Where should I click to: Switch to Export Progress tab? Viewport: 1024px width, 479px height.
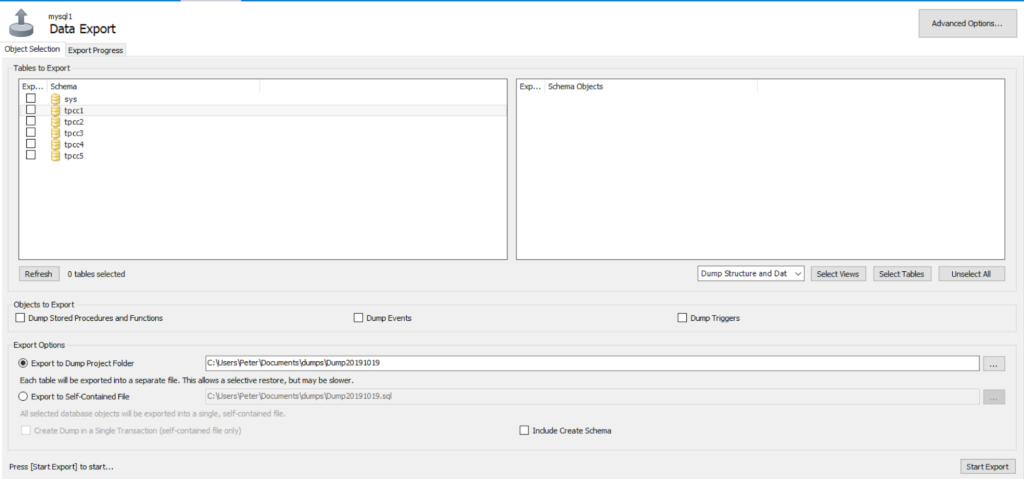click(95, 50)
